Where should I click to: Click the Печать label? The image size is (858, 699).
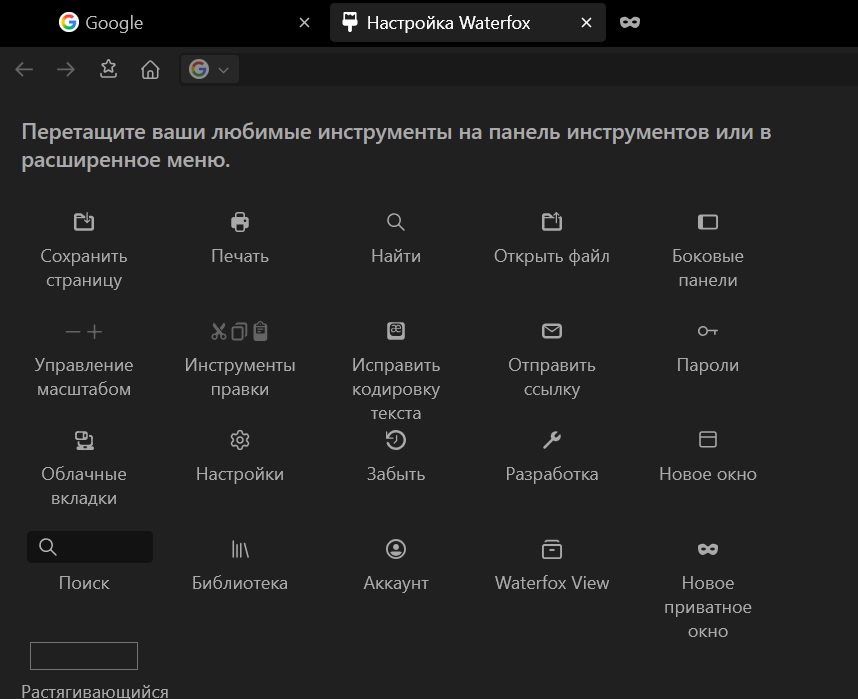(x=240, y=256)
